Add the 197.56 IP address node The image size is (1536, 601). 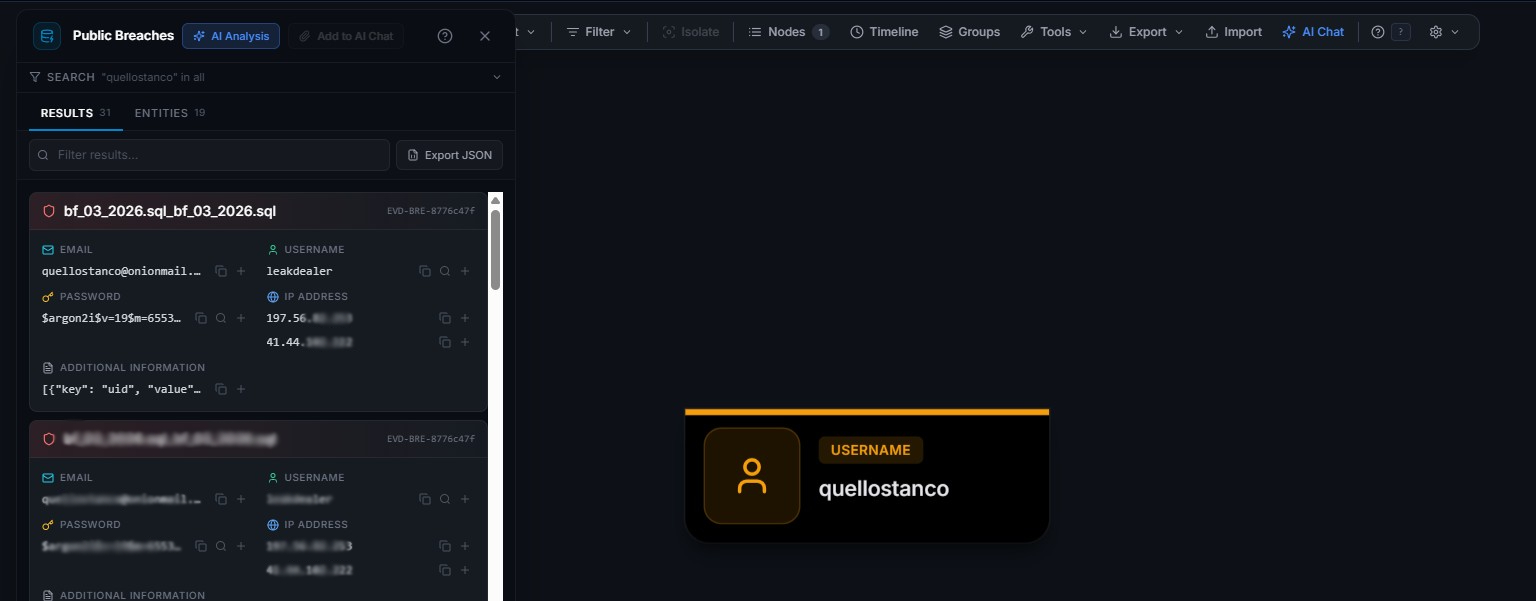(465, 318)
